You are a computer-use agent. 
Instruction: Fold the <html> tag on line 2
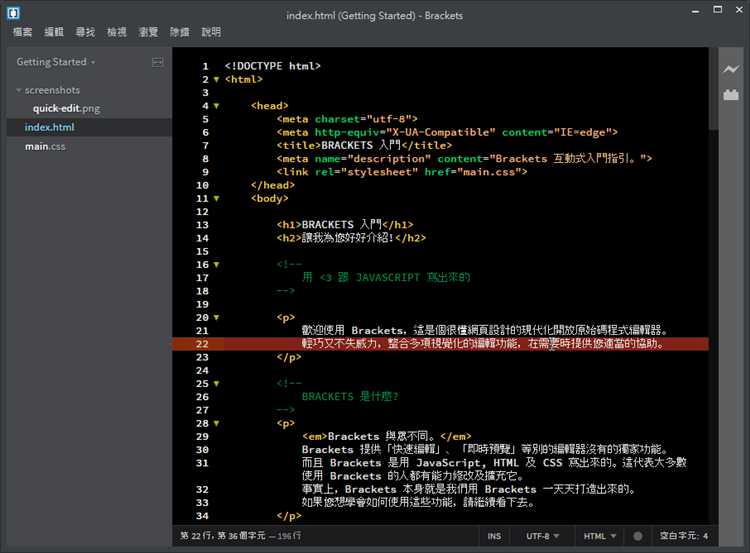[x=217, y=79]
